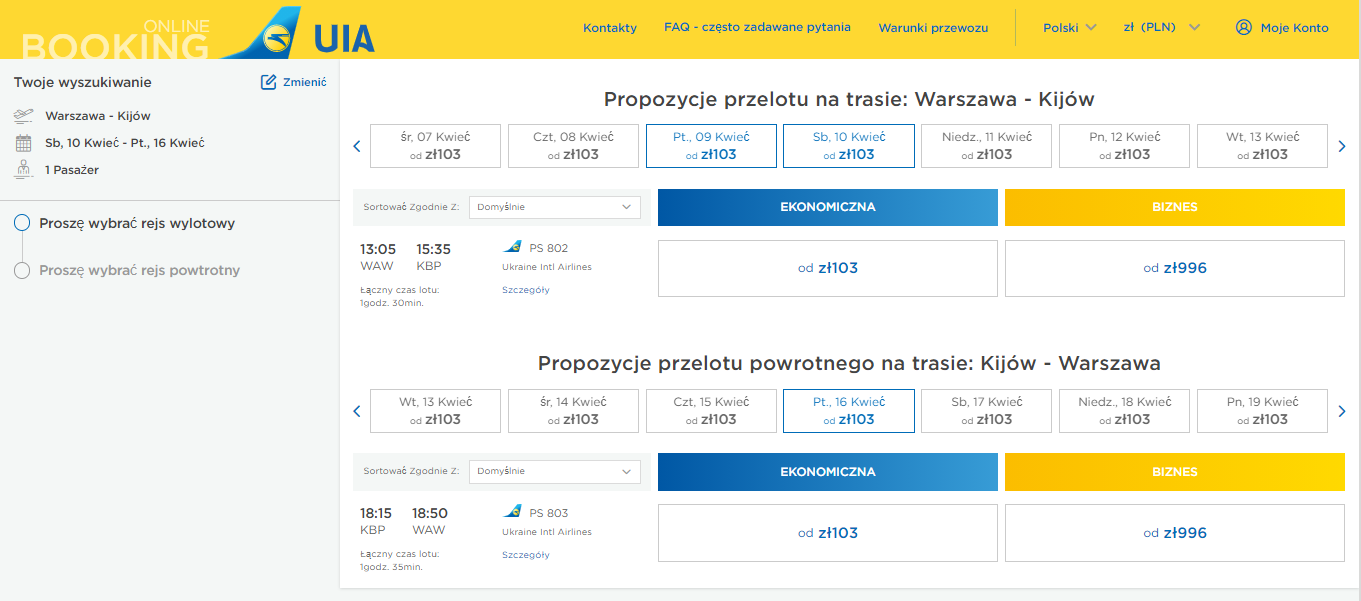This screenshot has height=601, width=1361.
Task: Click the return Ekonomiczna header
Action: pyautogui.click(x=828, y=472)
